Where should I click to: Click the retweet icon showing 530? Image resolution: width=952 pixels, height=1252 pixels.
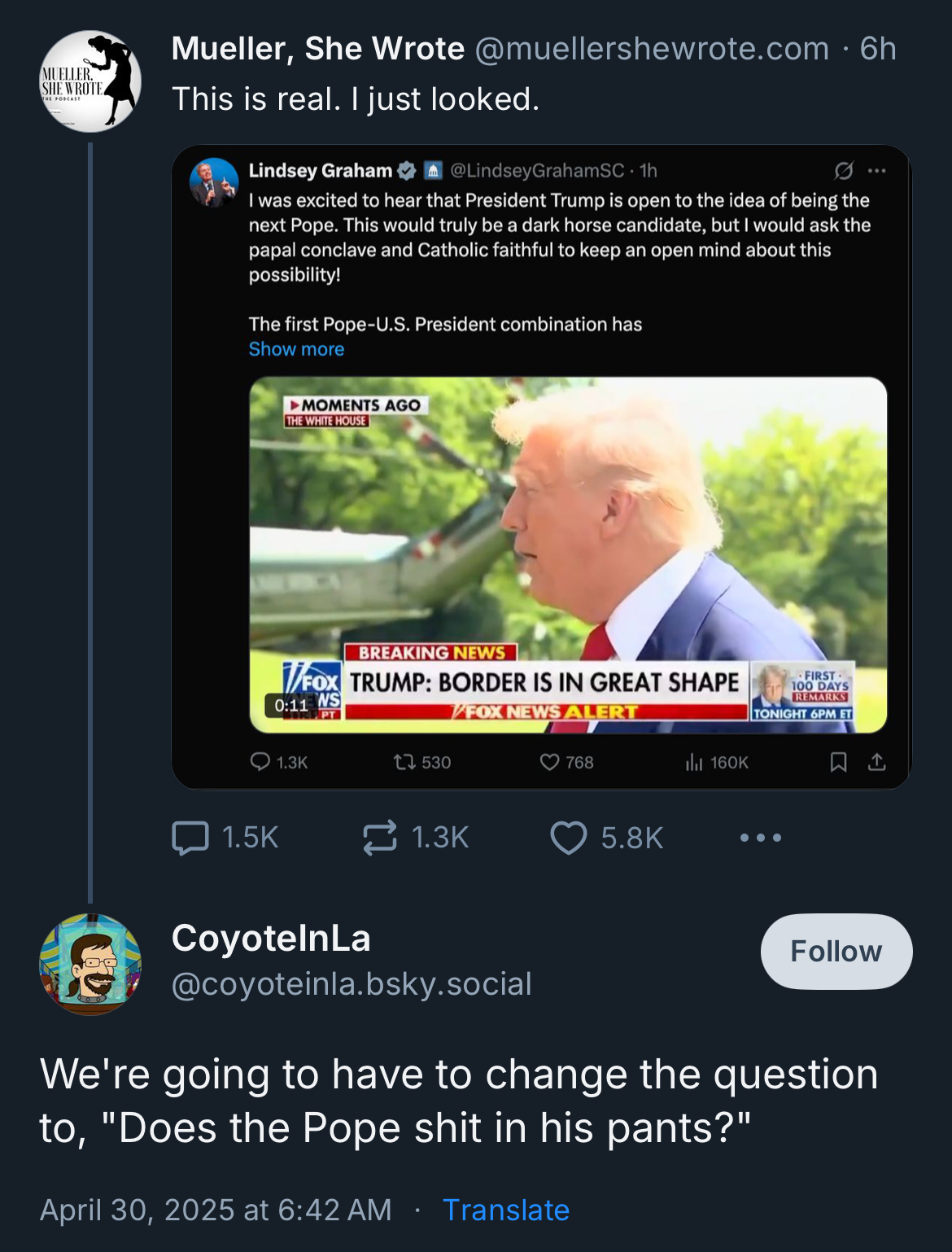[403, 762]
